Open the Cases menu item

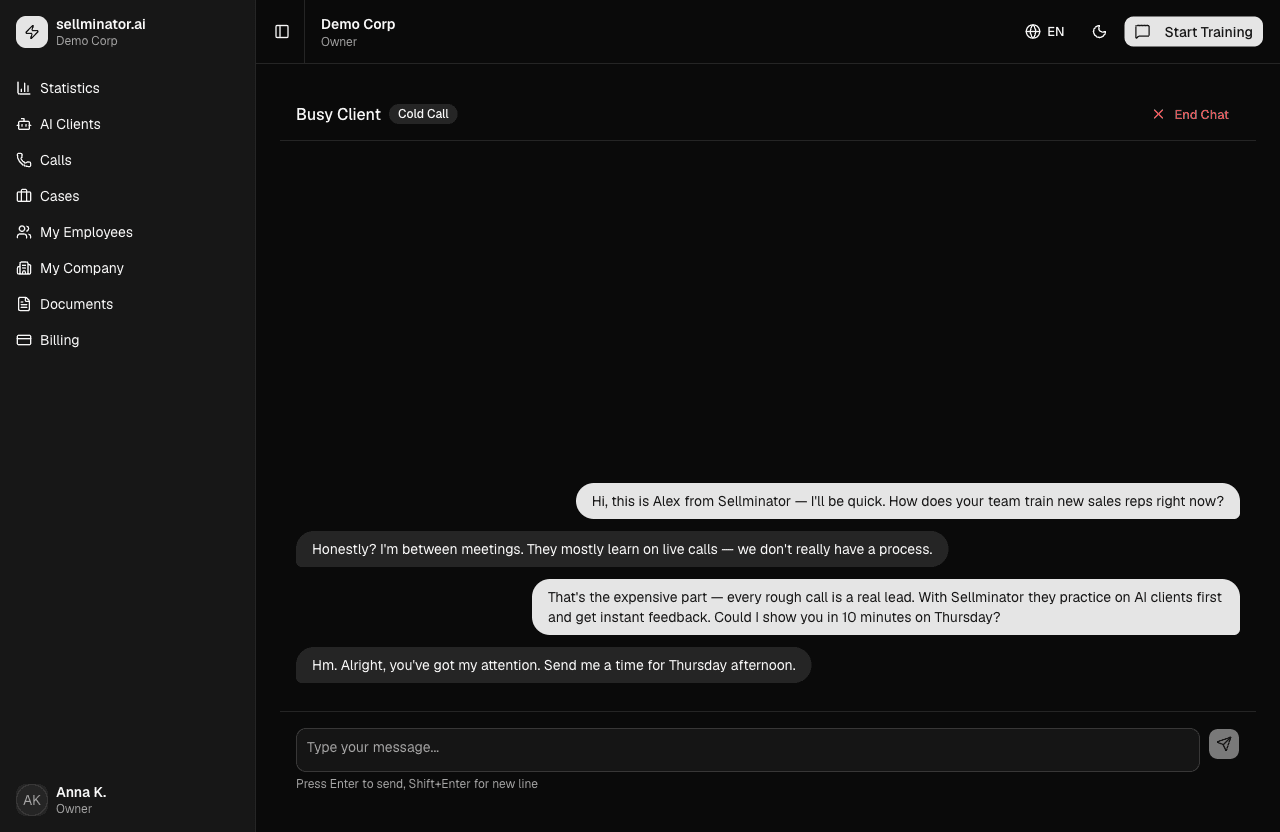point(128,196)
